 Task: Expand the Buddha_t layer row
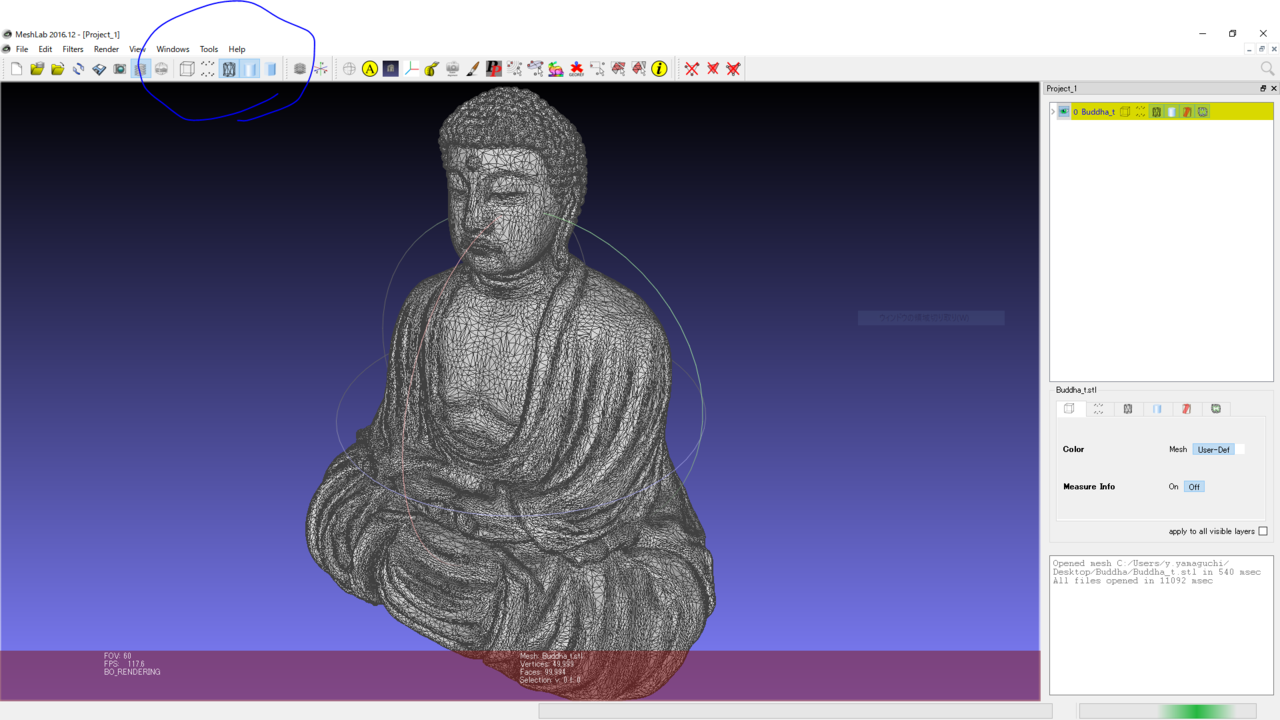coord(1053,112)
